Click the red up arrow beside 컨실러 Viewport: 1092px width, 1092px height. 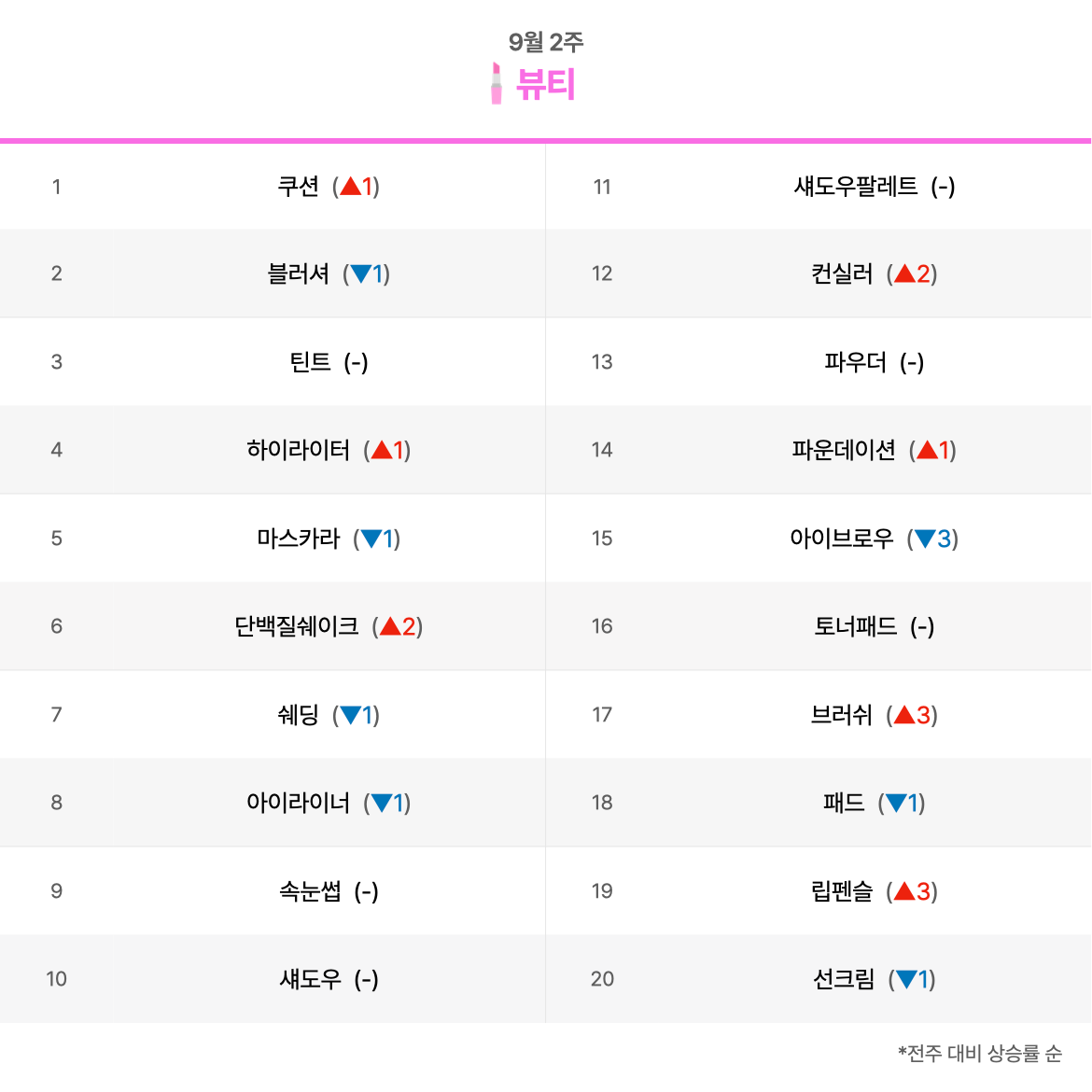[904, 273]
